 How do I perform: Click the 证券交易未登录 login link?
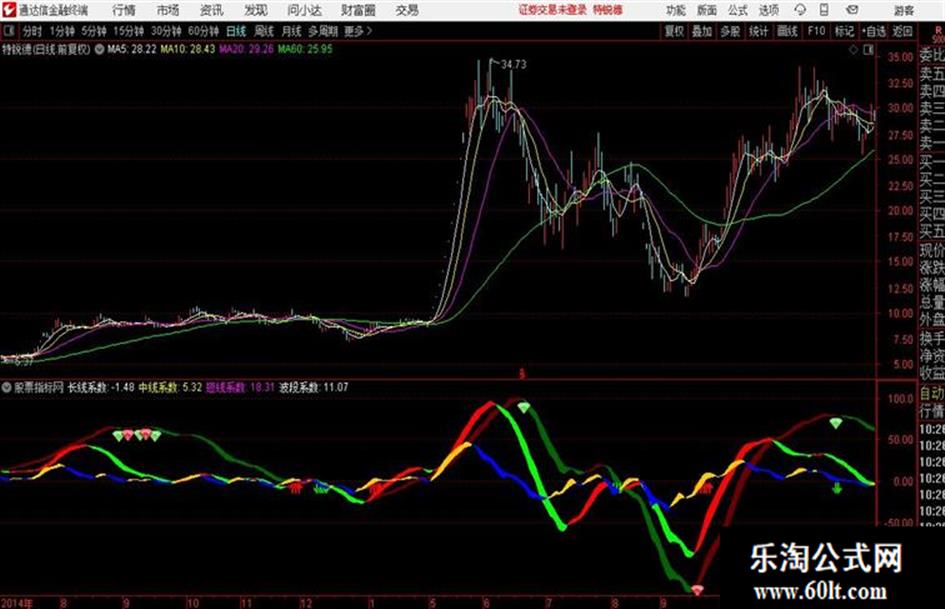click(x=553, y=10)
